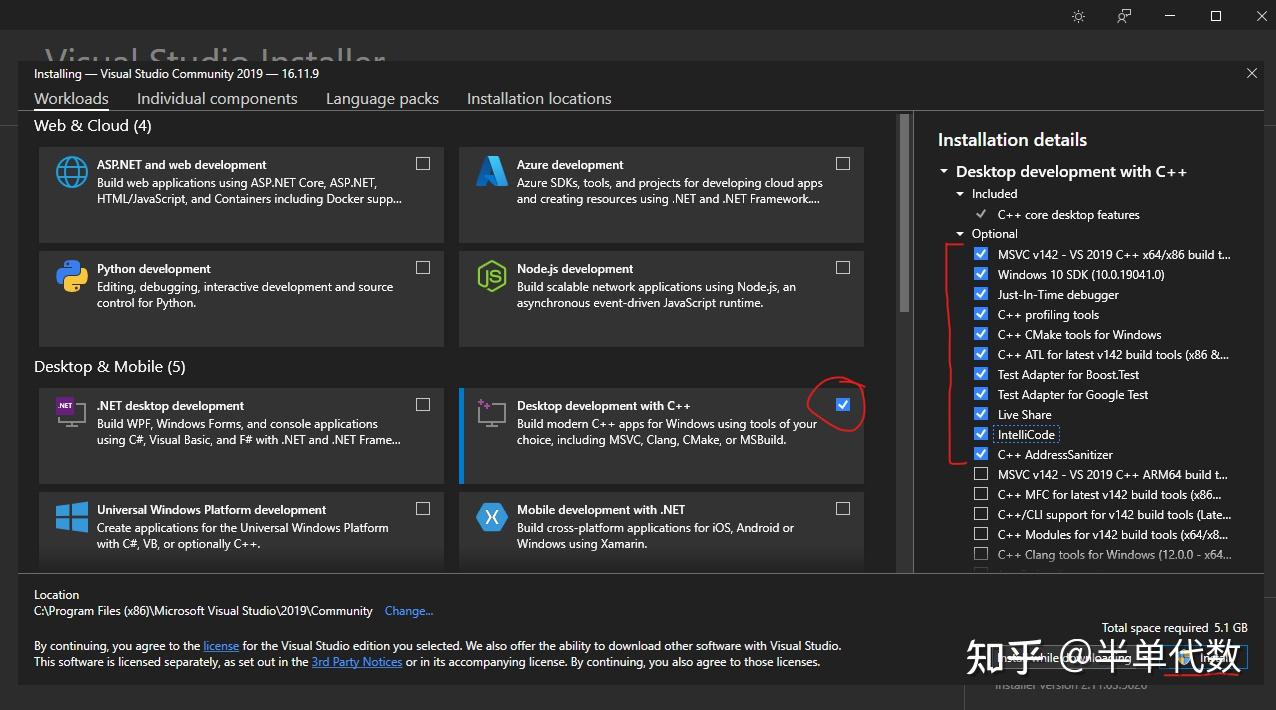Screen dimensions: 1276x710
Task: Select the Python development snake icon
Action: pos(70,277)
